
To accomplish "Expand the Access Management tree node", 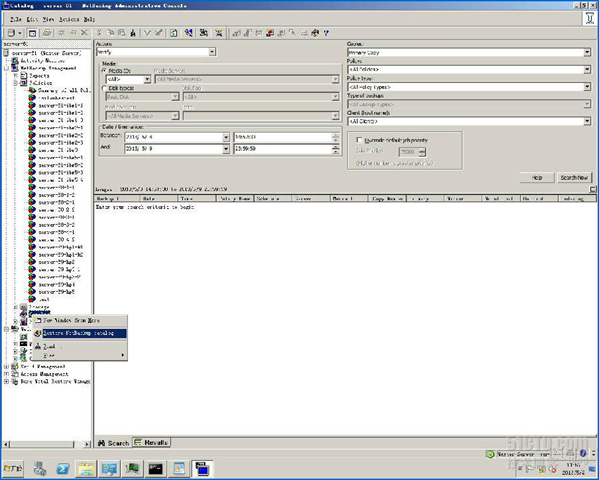I will coord(6,374).
